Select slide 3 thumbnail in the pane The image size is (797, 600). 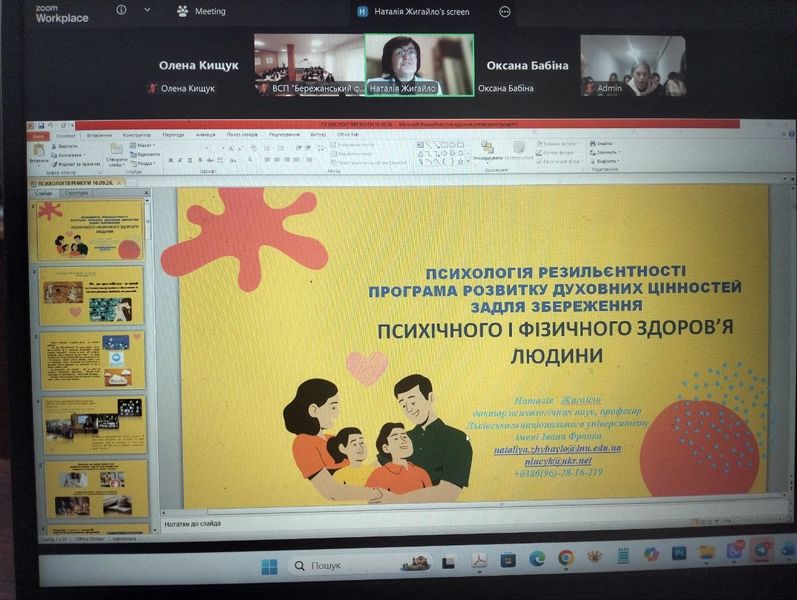93,361
